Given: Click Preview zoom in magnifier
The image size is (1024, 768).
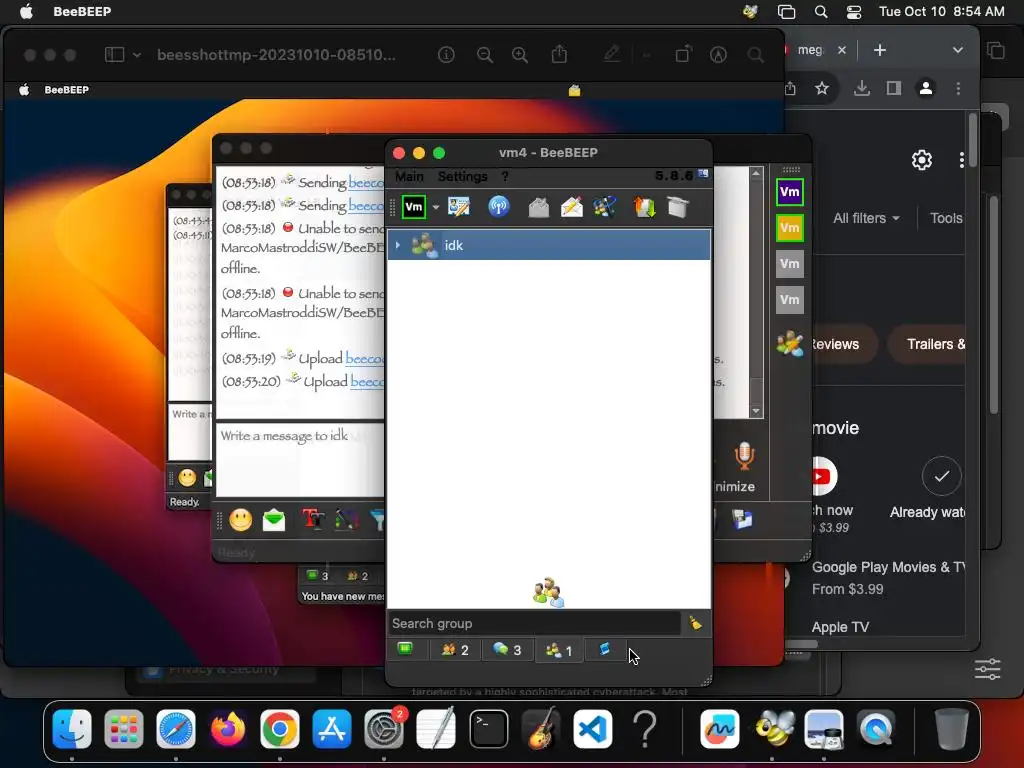Looking at the screenshot, I should pyautogui.click(x=520, y=55).
